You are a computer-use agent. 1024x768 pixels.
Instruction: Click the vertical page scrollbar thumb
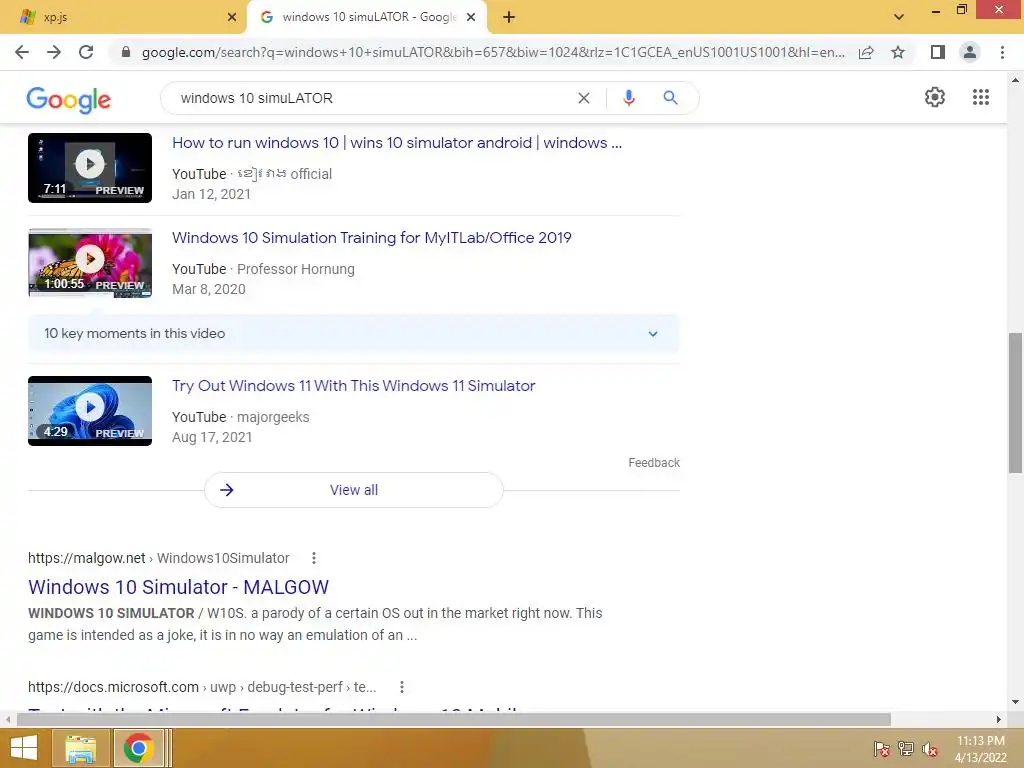pyautogui.click(x=1015, y=402)
